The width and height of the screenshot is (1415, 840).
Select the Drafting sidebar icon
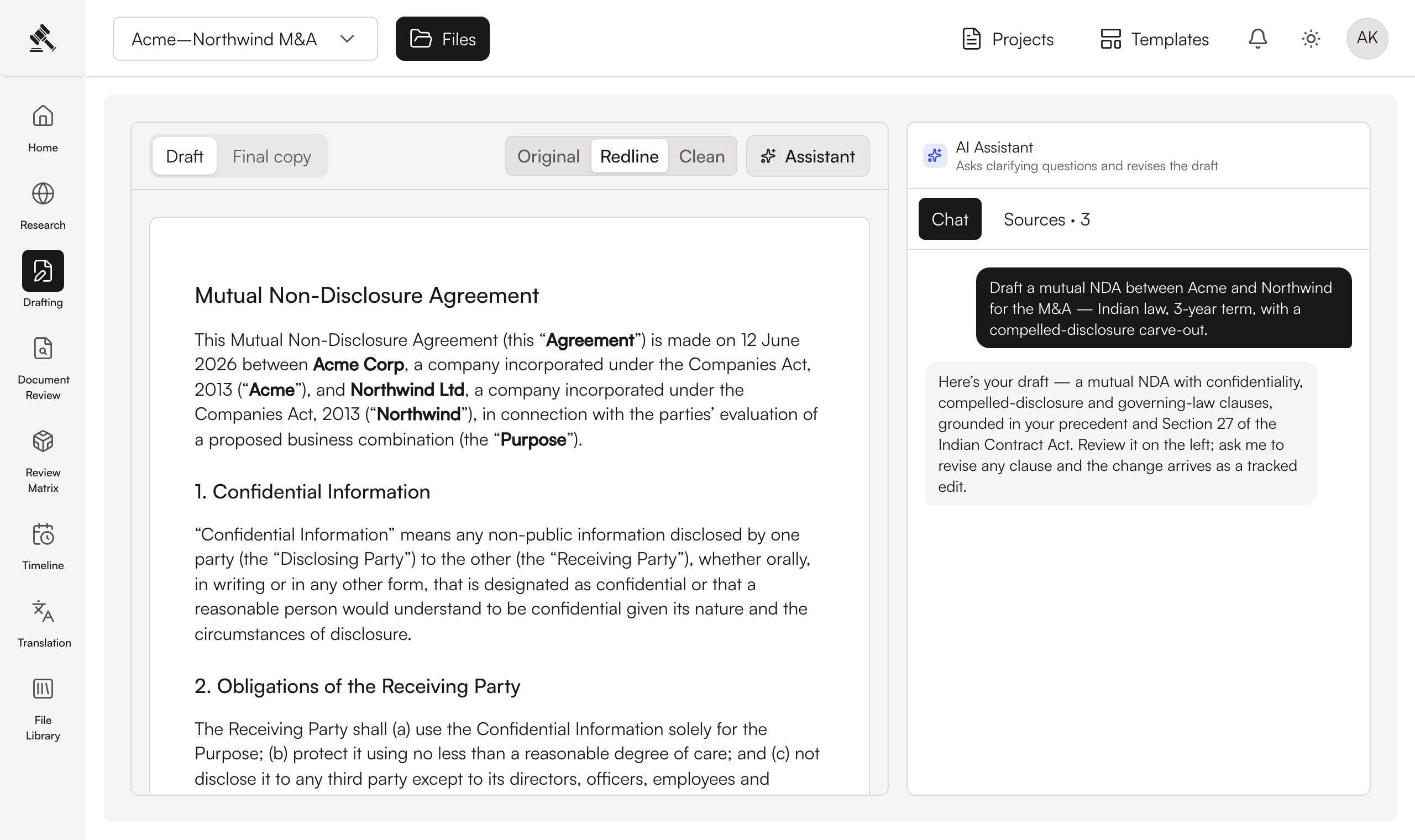pyautogui.click(x=43, y=271)
